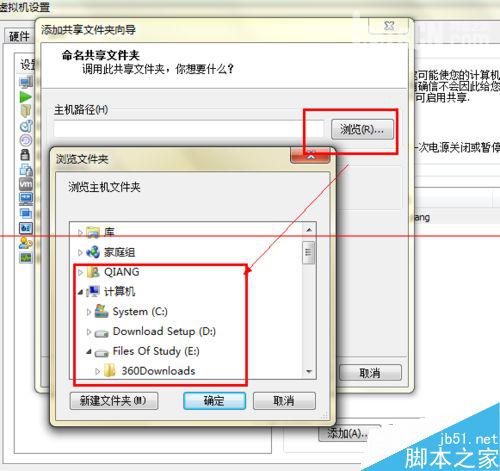Expand the System (C:) tree node
The height and width of the screenshot is (471, 500).
[x=88, y=312]
